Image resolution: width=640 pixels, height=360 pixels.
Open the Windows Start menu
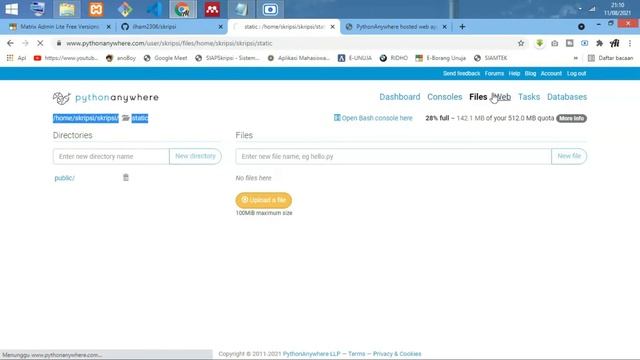(11, 9)
